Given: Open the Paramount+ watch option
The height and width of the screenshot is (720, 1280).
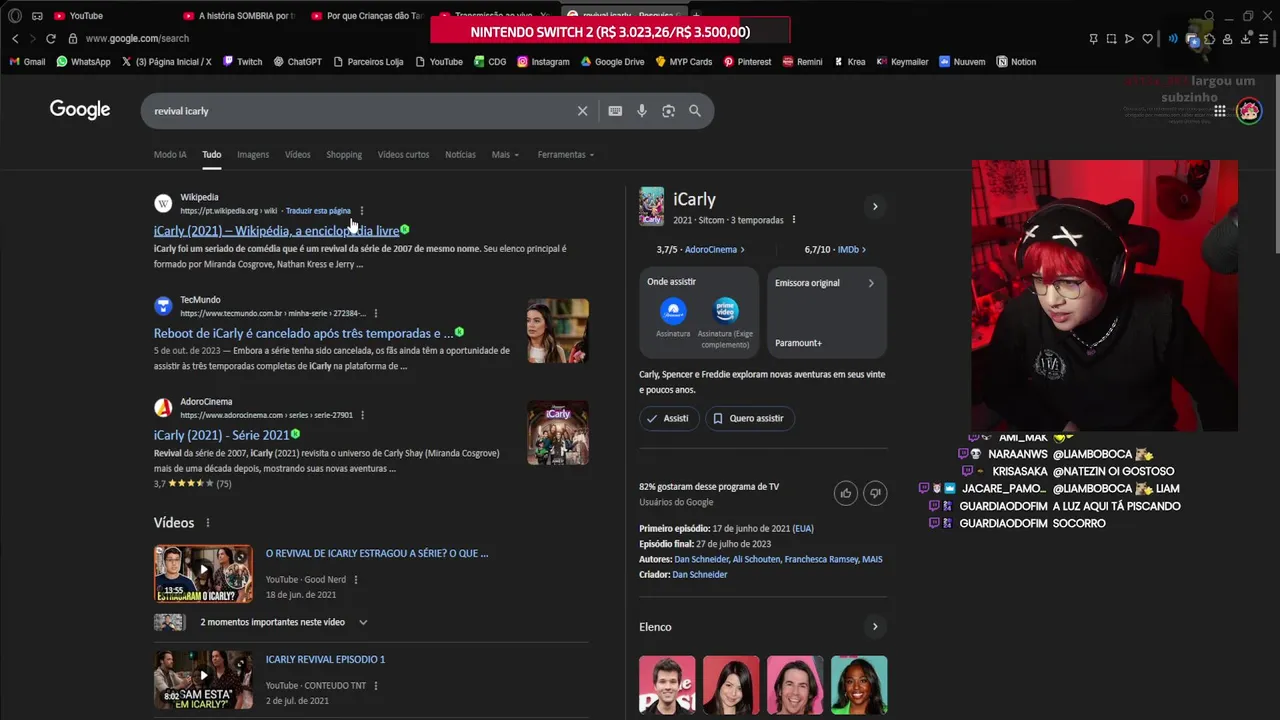Looking at the screenshot, I should [673, 318].
